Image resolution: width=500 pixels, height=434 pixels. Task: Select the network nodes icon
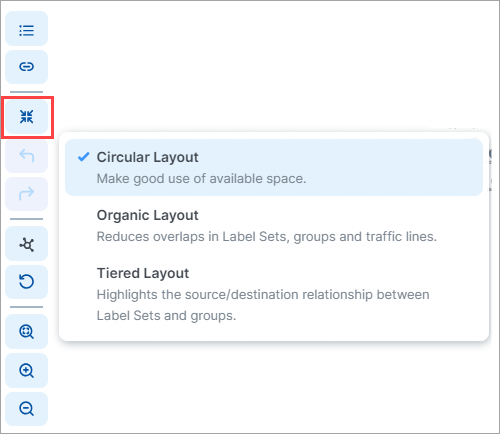(x=26, y=244)
